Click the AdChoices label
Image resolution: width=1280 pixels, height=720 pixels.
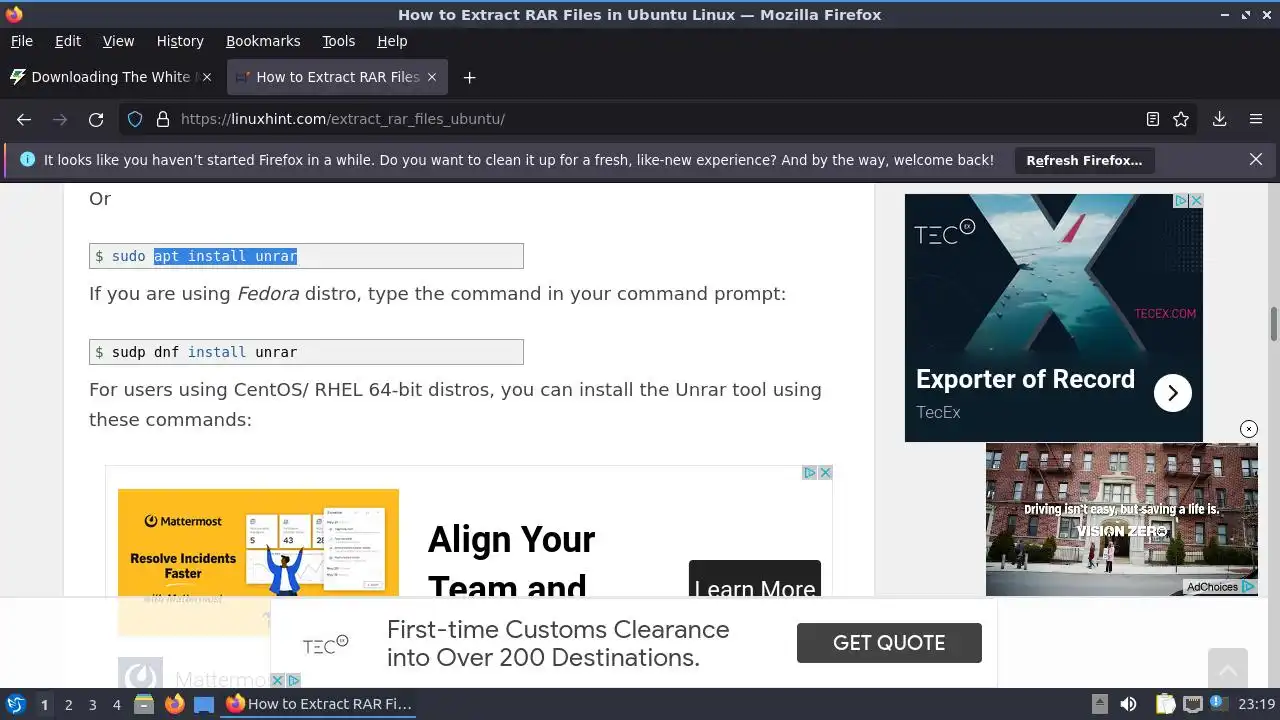point(1220,587)
